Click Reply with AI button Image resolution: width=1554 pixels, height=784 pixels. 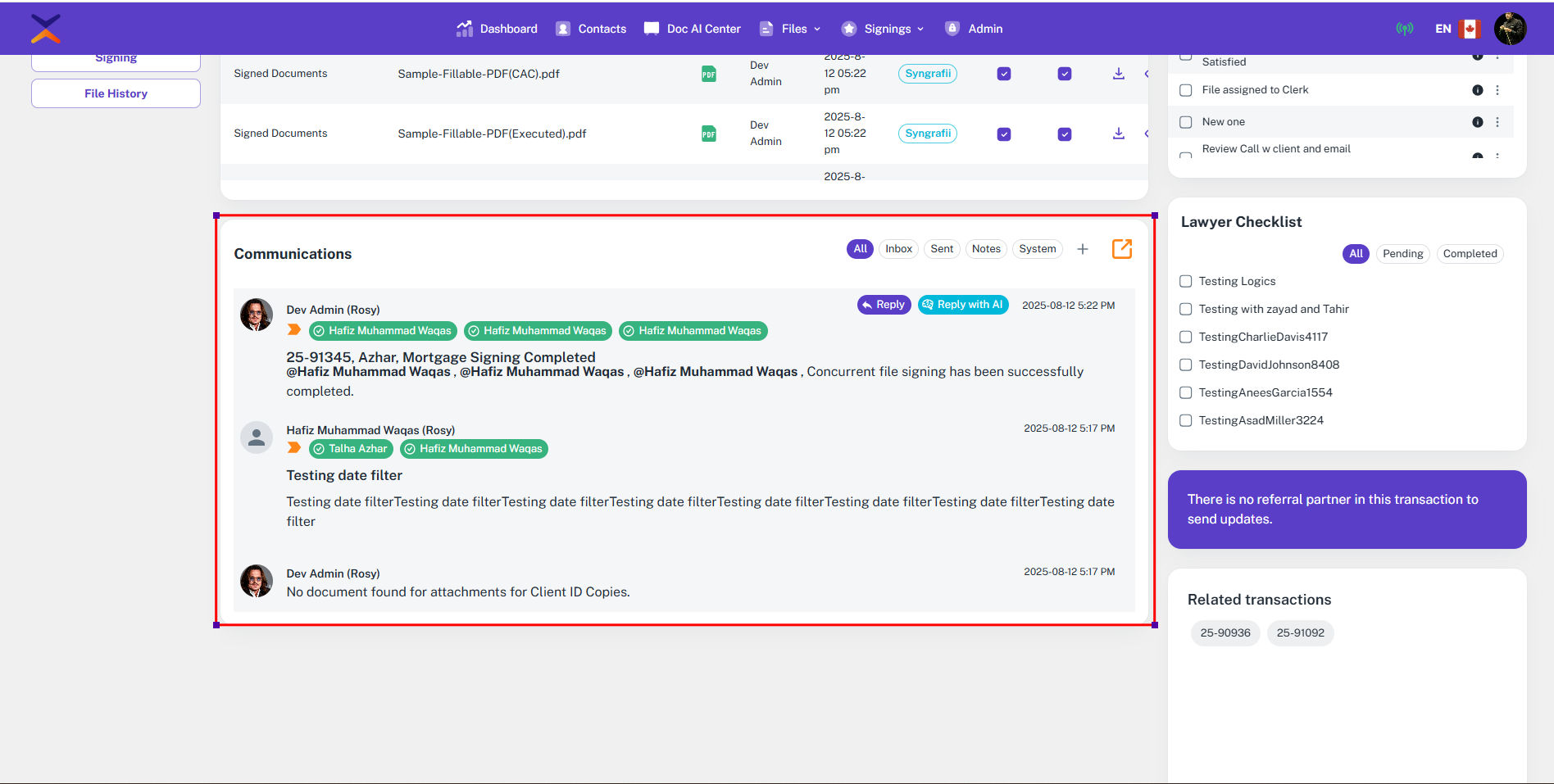[962, 305]
